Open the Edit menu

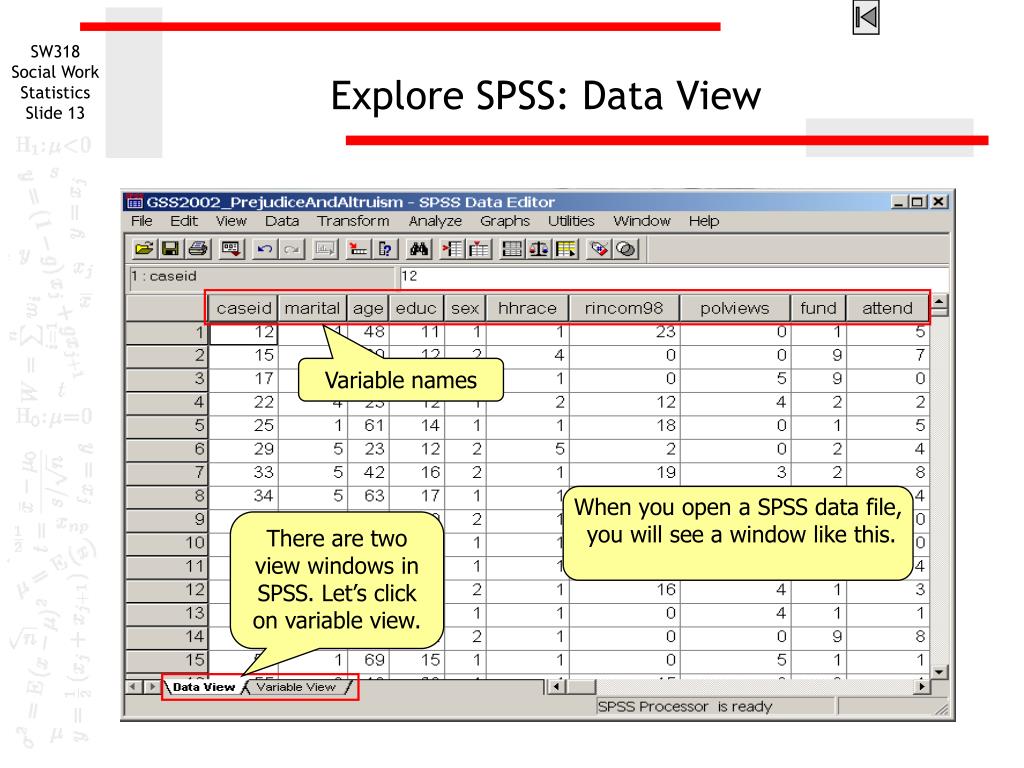(184, 221)
